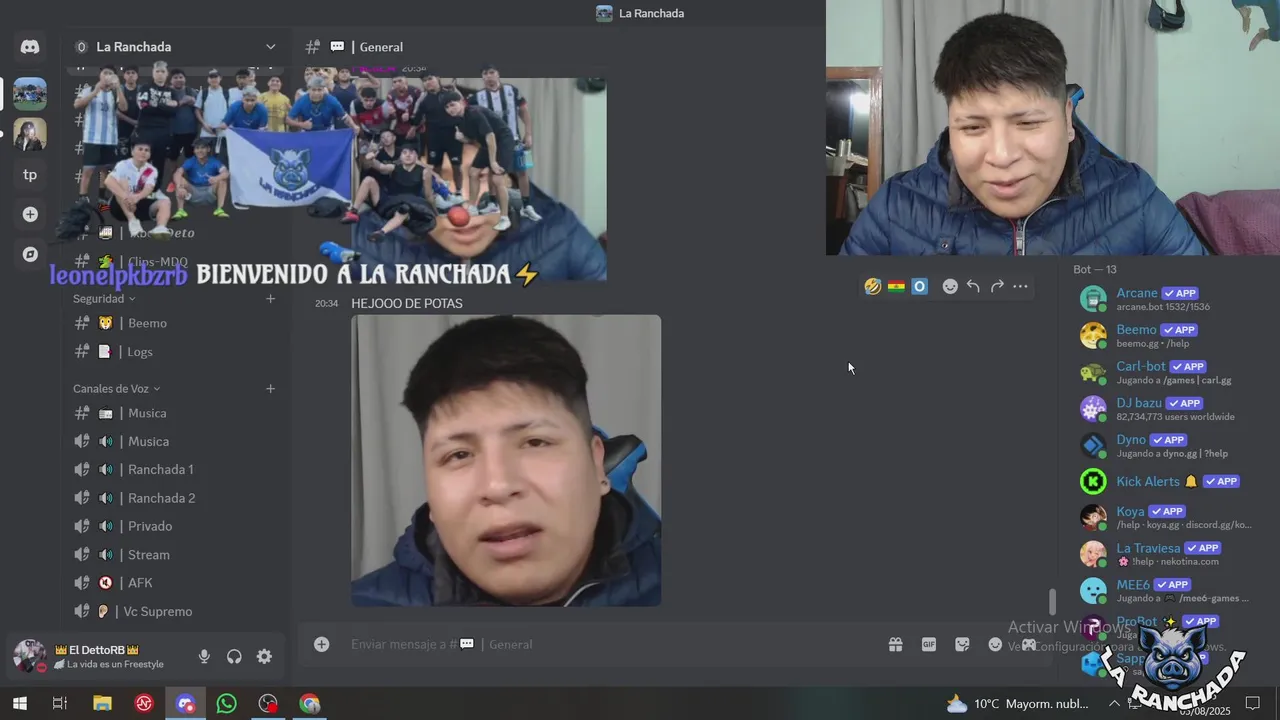Viewport: 1280px width, 720px height.
Task: Open User Settings gear icon
Action: point(264,657)
